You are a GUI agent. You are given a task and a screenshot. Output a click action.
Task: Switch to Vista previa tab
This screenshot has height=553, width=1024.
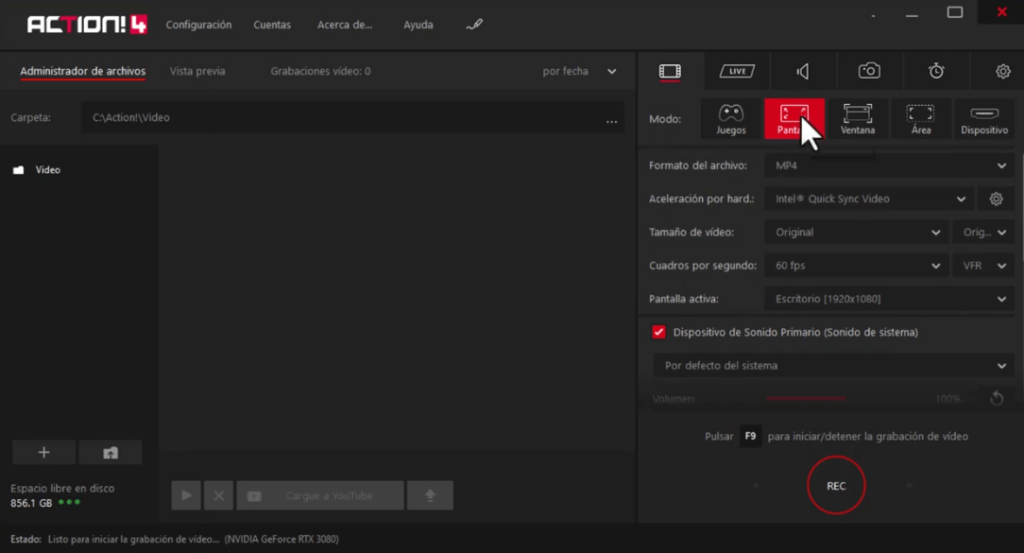click(x=197, y=72)
